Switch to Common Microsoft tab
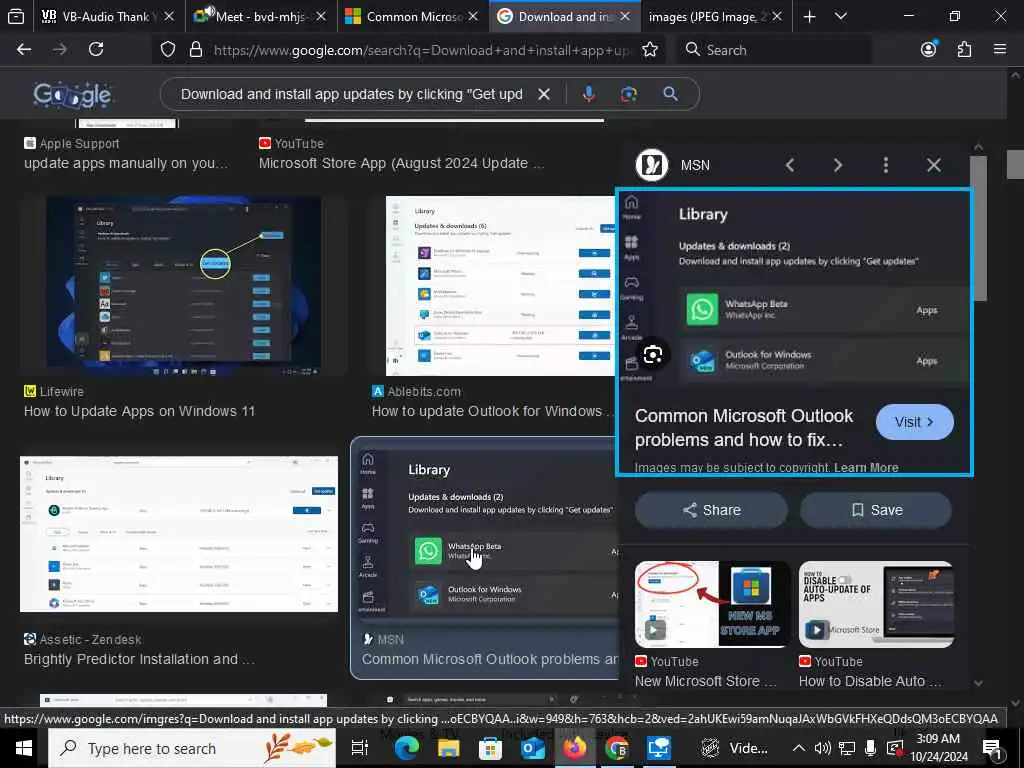 point(413,17)
